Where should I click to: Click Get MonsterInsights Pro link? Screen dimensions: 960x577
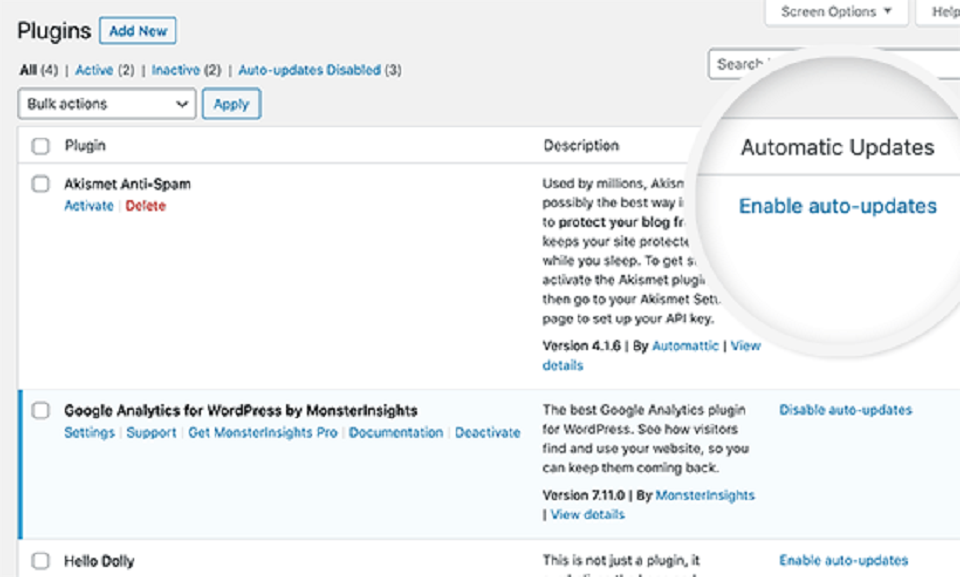[263, 432]
